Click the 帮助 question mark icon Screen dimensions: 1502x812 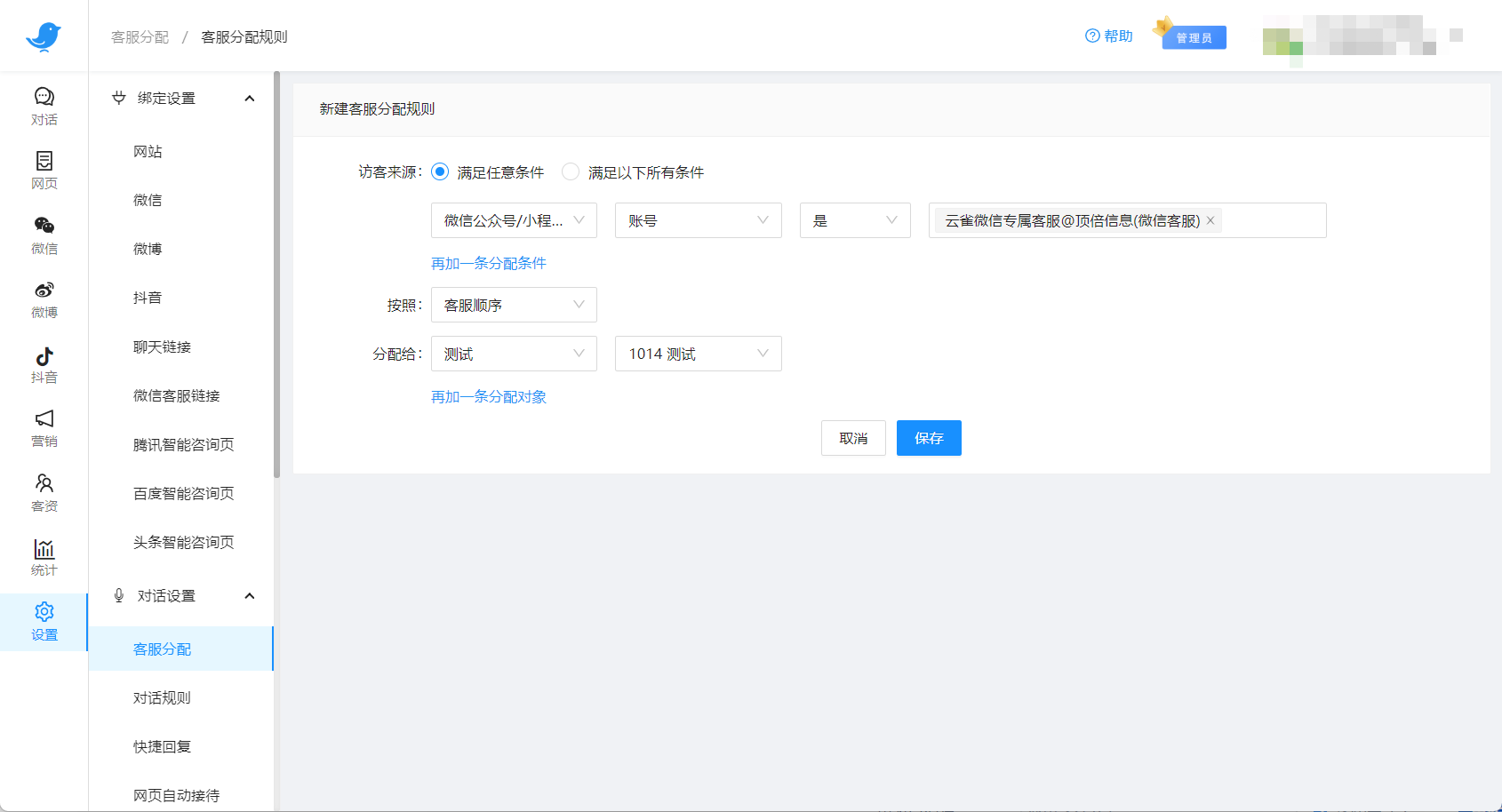pos(1091,36)
